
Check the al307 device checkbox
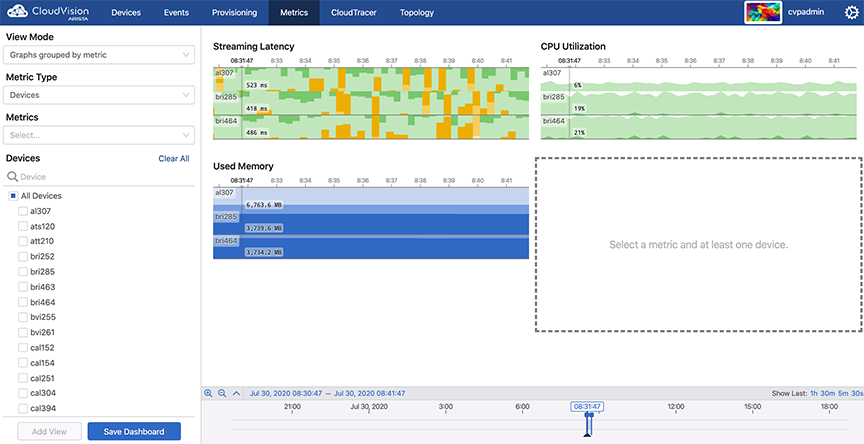tap(23, 211)
